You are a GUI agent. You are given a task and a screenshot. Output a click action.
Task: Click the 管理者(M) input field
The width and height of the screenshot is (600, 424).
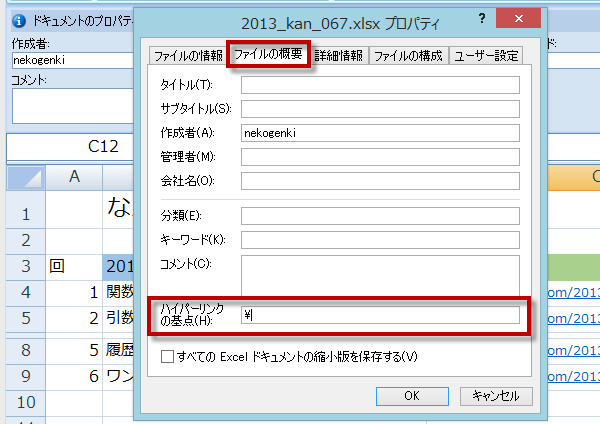click(380, 157)
